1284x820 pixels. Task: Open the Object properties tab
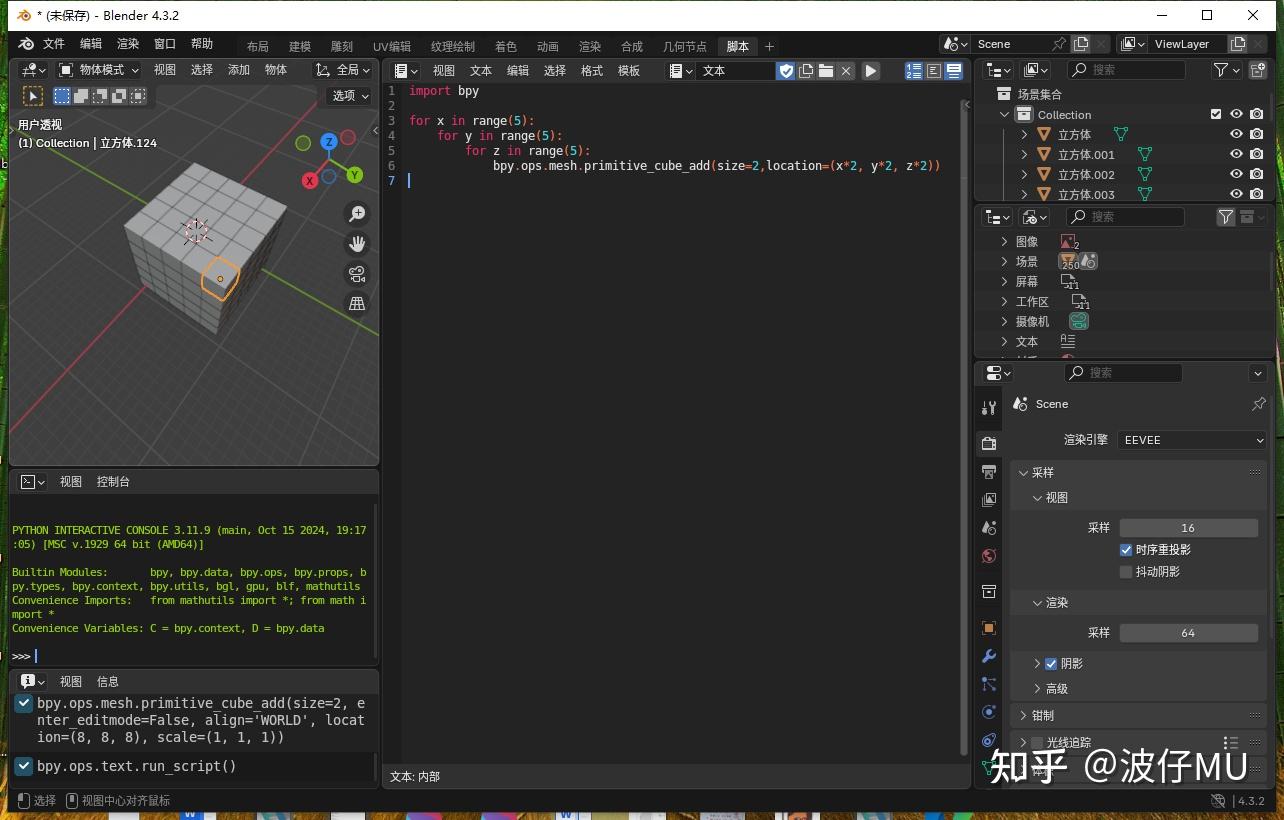[x=988, y=628]
